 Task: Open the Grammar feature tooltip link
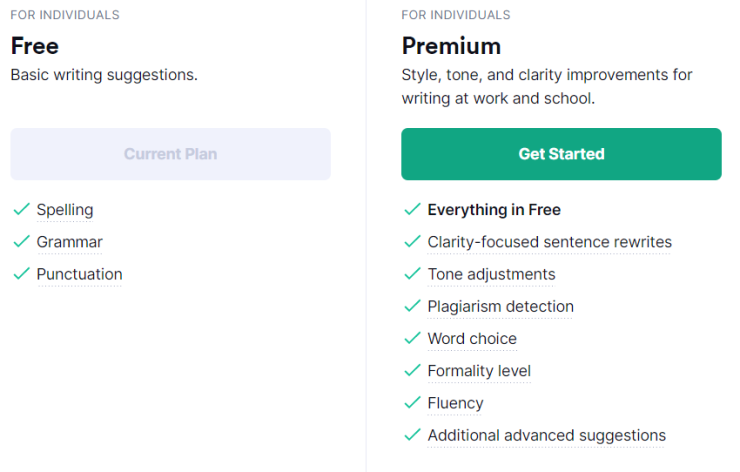coord(70,242)
